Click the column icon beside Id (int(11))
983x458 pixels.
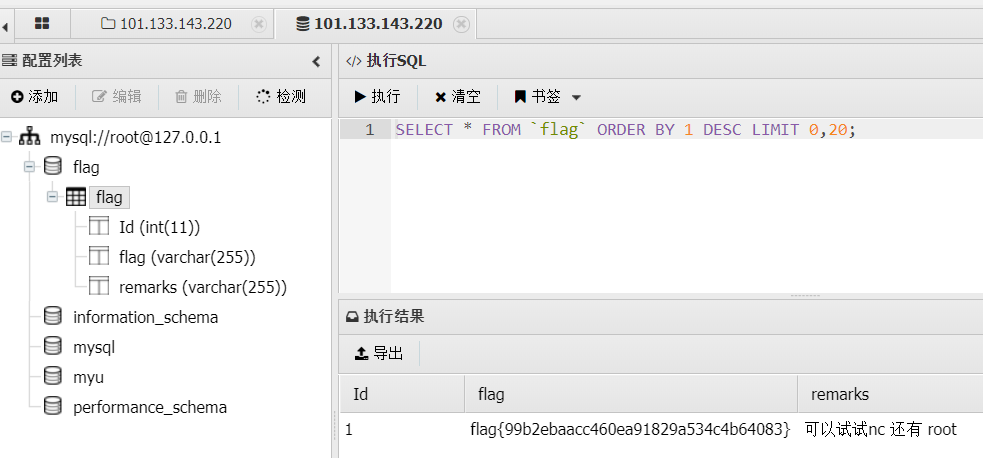pos(99,227)
